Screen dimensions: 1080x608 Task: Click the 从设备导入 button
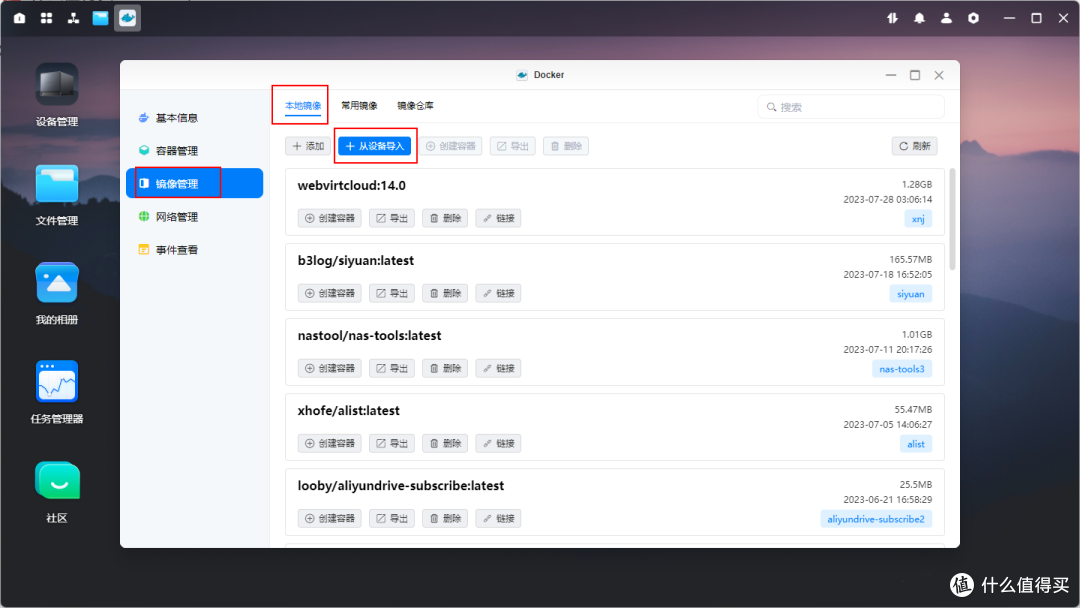[x=375, y=146]
